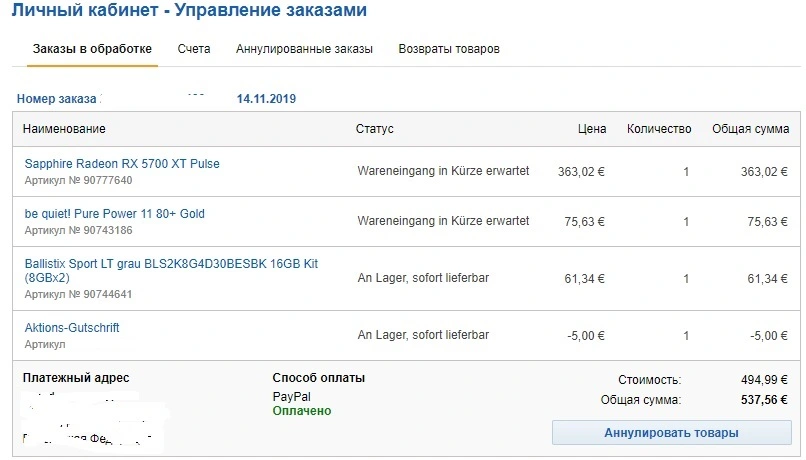Click the Наименование column header

(64, 128)
